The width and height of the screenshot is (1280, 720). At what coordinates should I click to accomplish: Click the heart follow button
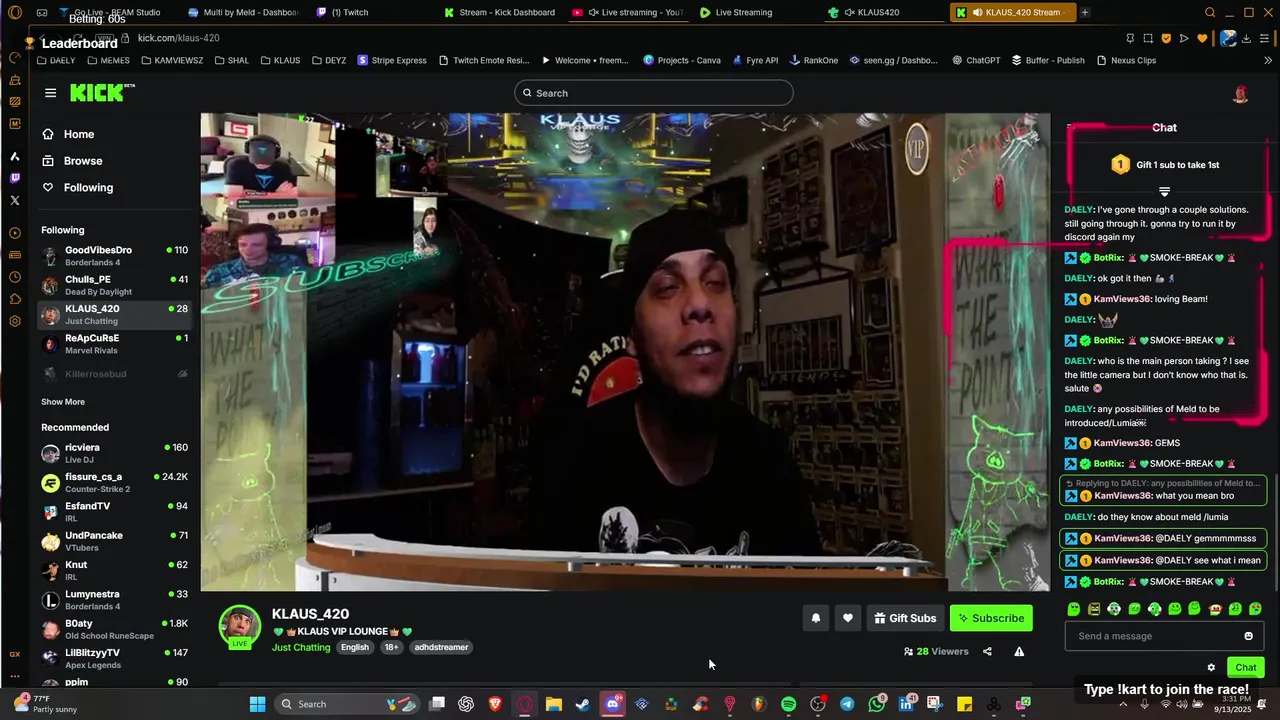point(848,618)
